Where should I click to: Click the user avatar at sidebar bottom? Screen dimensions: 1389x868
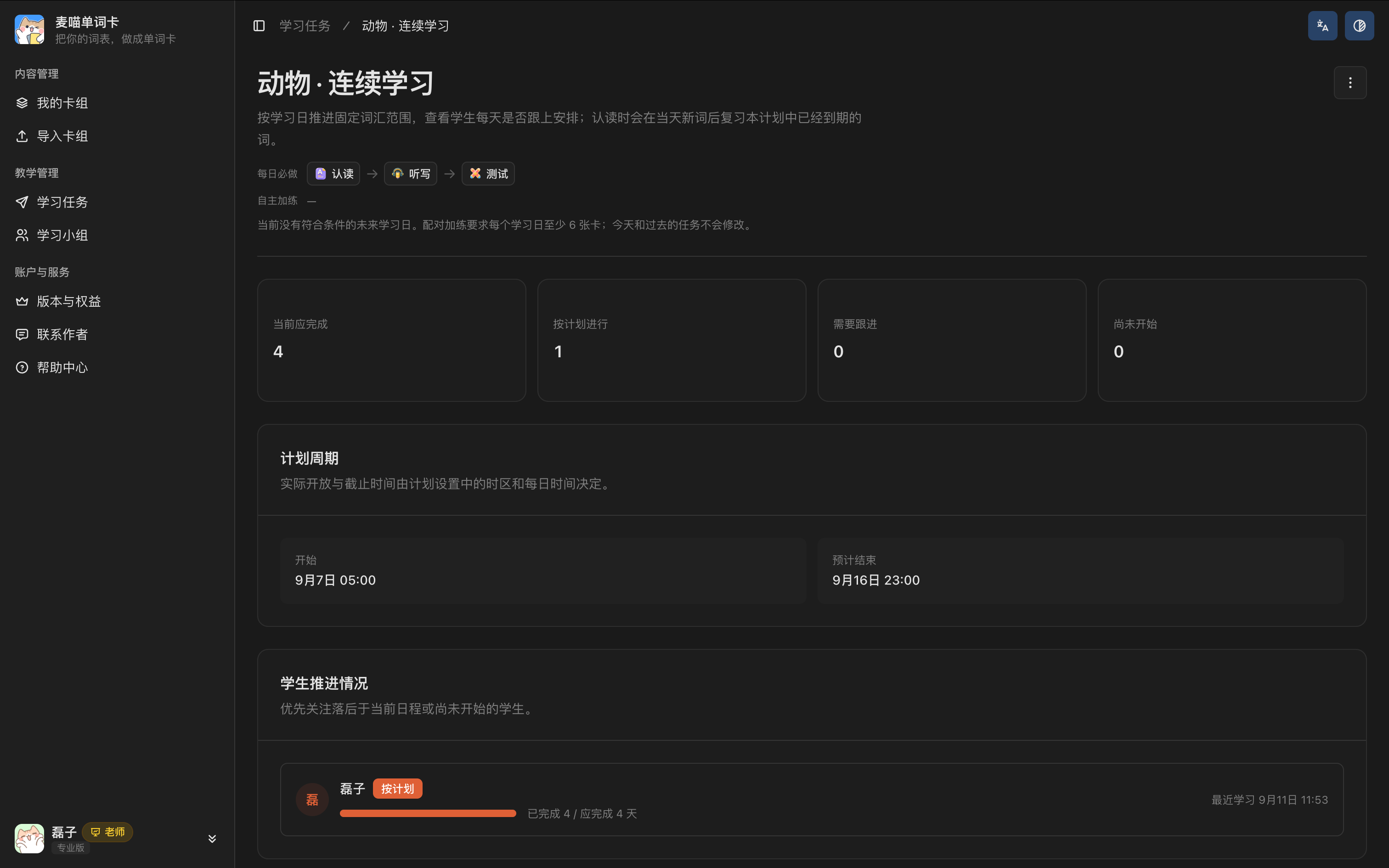(29, 839)
